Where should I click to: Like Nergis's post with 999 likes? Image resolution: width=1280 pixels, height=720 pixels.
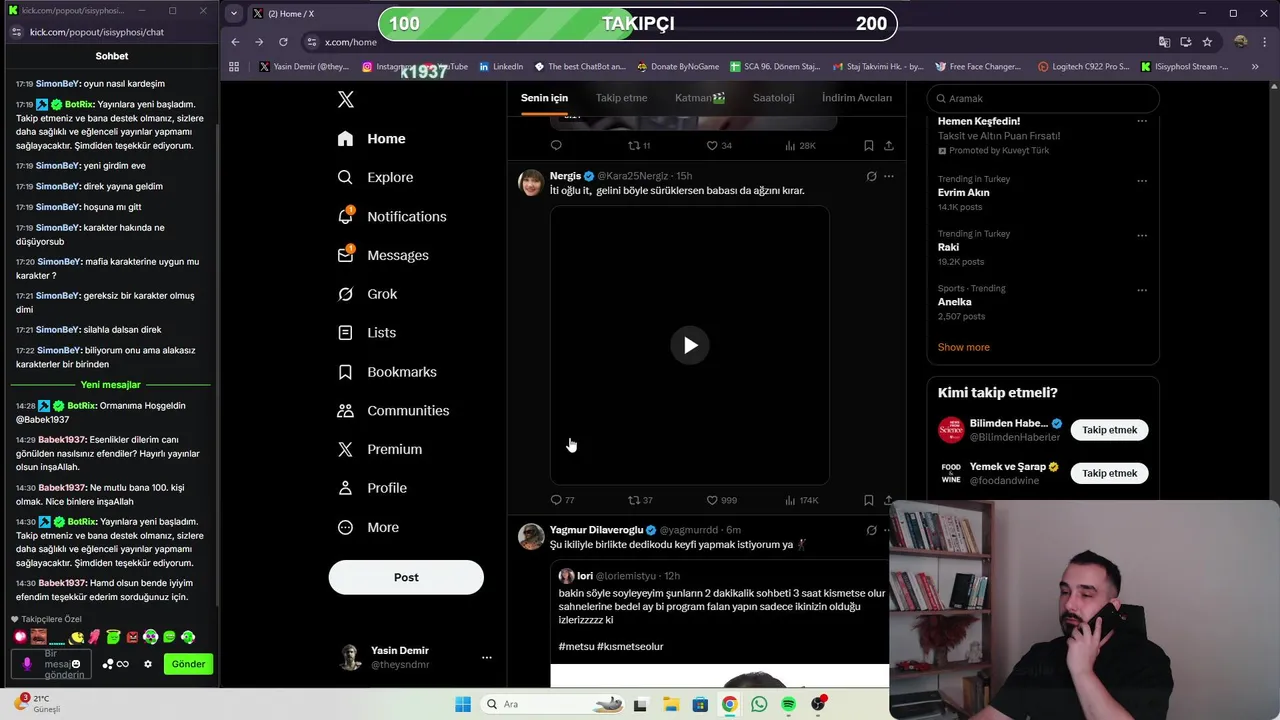click(721, 500)
